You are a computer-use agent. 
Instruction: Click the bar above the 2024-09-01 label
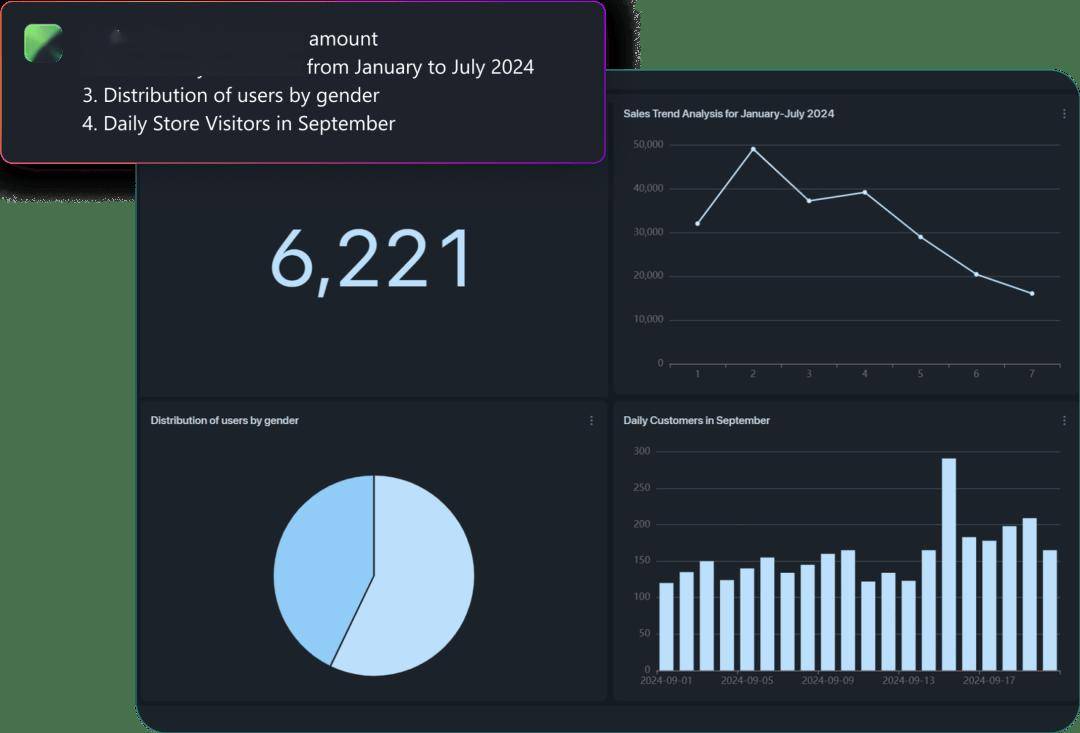click(x=666, y=626)
